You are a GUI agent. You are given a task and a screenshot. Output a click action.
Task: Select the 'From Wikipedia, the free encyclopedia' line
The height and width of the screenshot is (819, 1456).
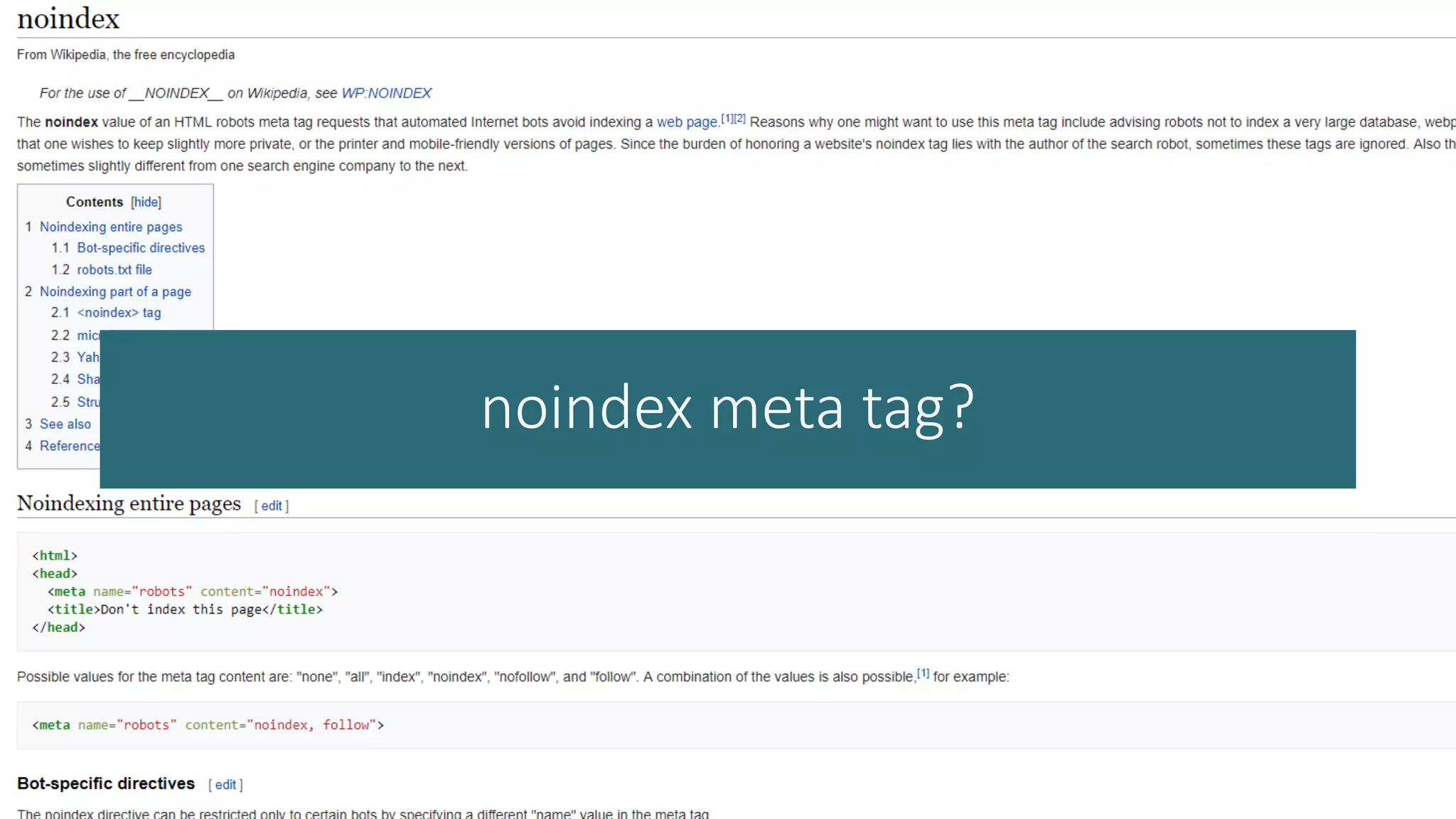click(126, 55)
